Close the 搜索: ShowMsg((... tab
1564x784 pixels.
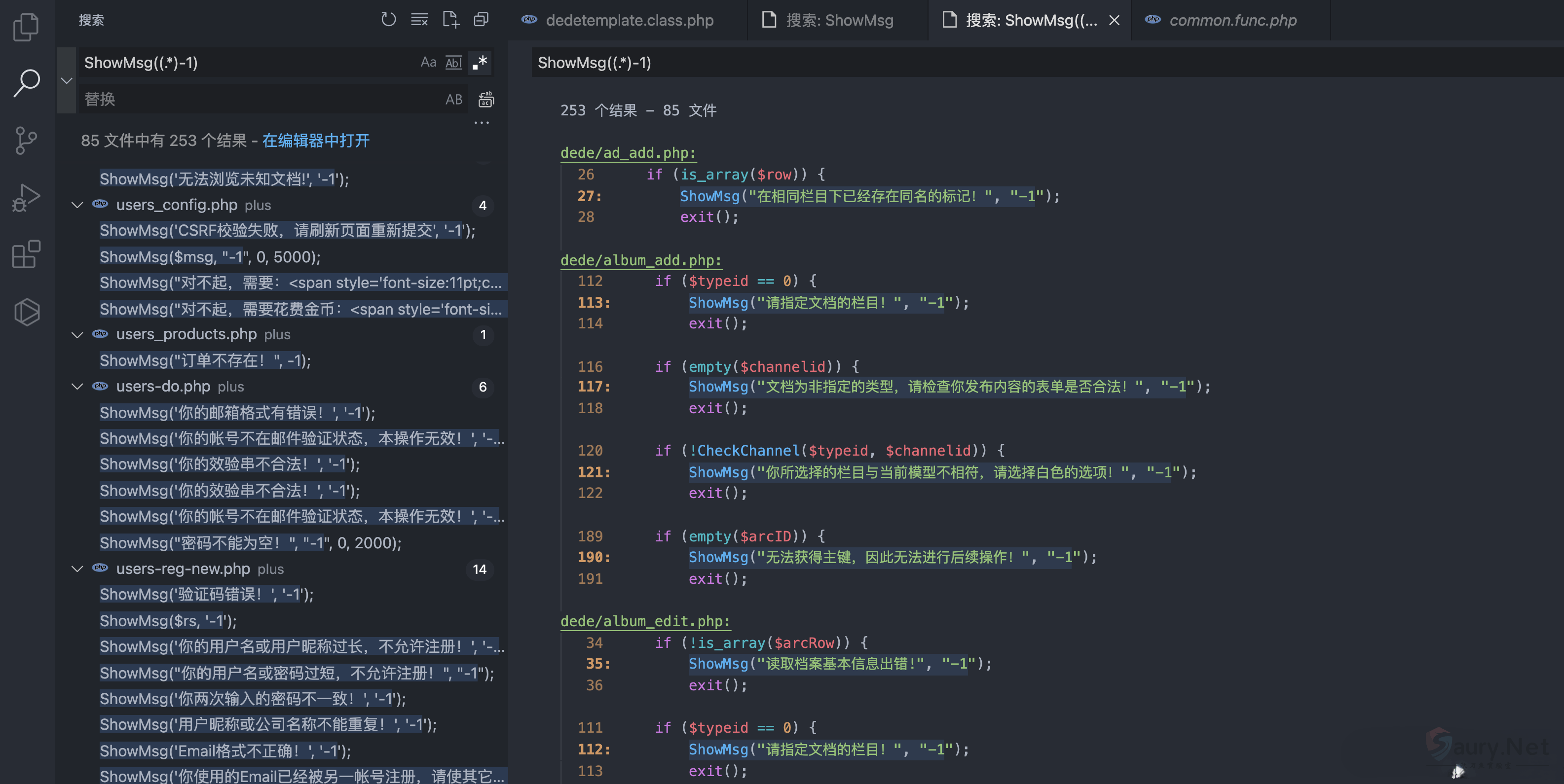pos(1114,20)
